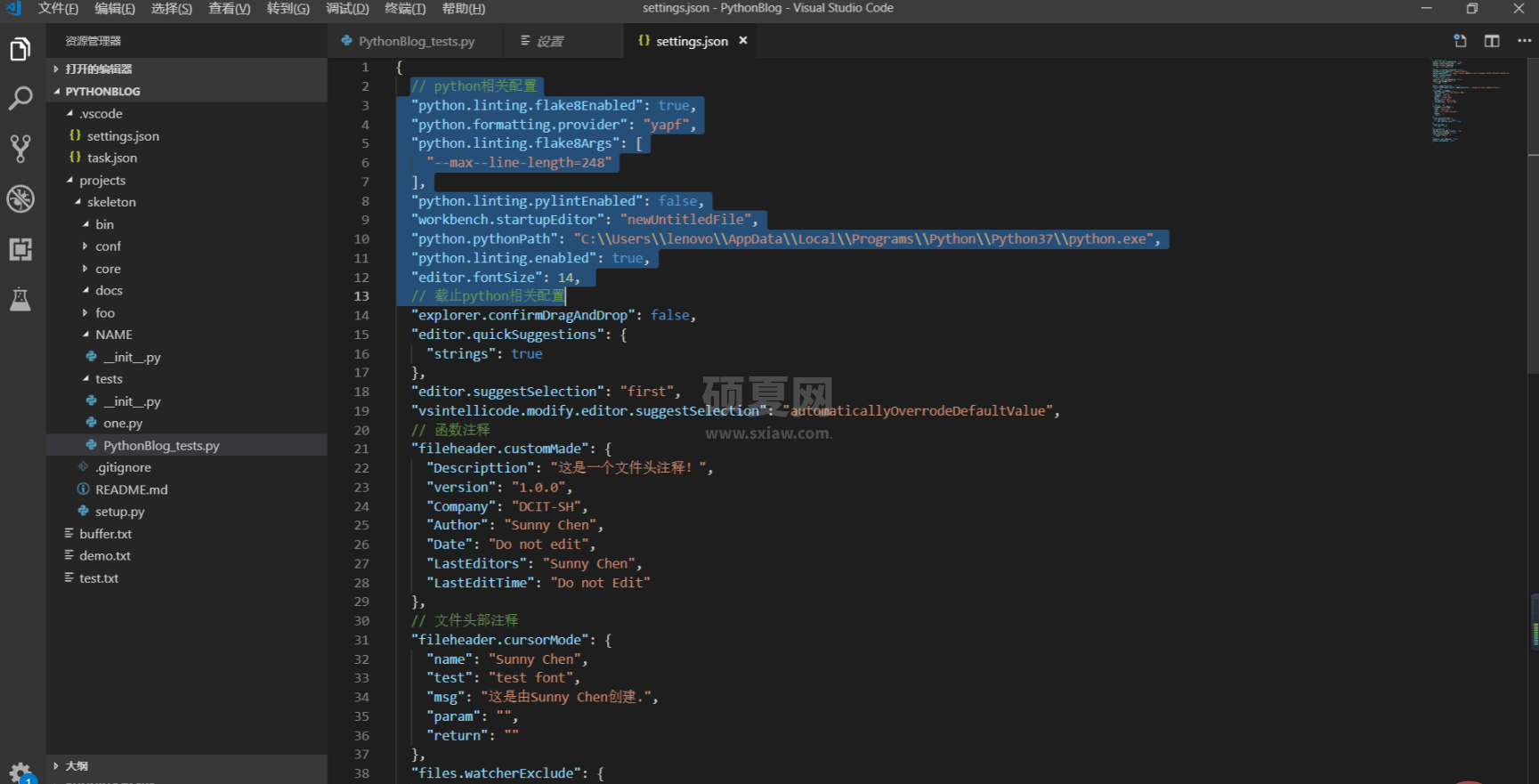Screen dimensions: 1539x784
Task: Click the "fileheader.customMade" key text
Action: pyautogui.click(x=500, y=449)
